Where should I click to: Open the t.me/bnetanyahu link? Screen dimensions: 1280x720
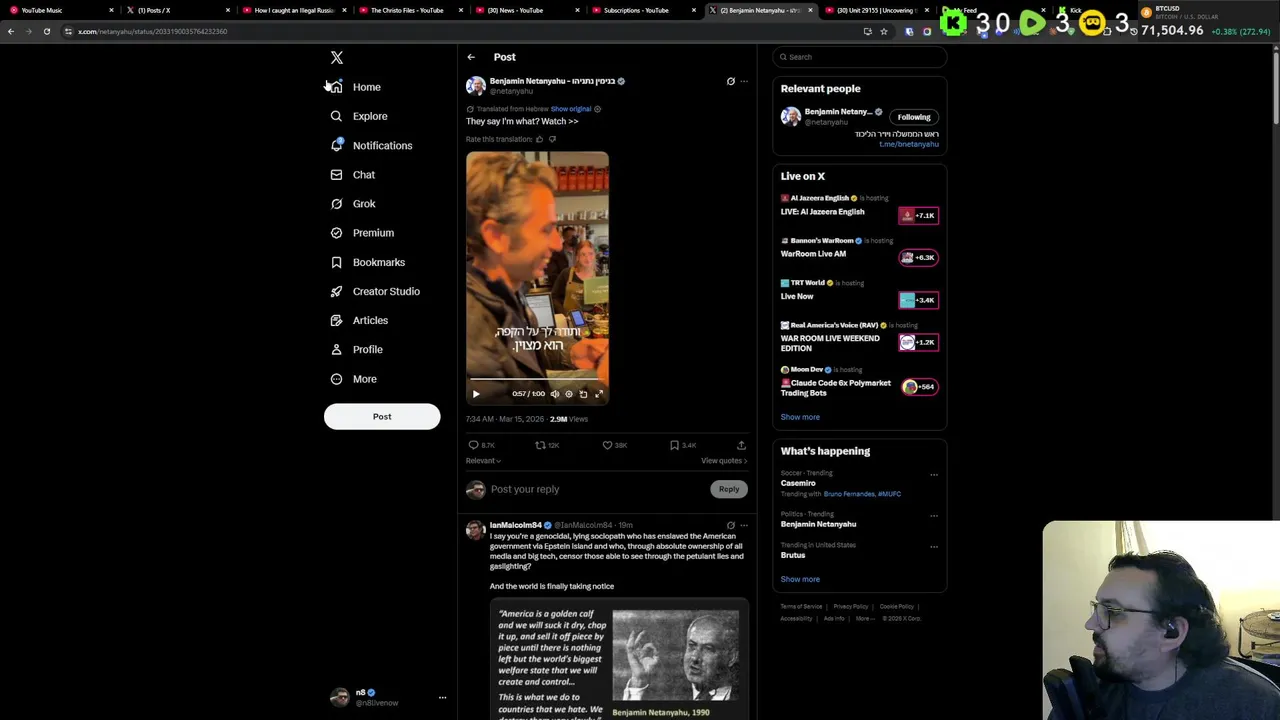coord(909,144)
